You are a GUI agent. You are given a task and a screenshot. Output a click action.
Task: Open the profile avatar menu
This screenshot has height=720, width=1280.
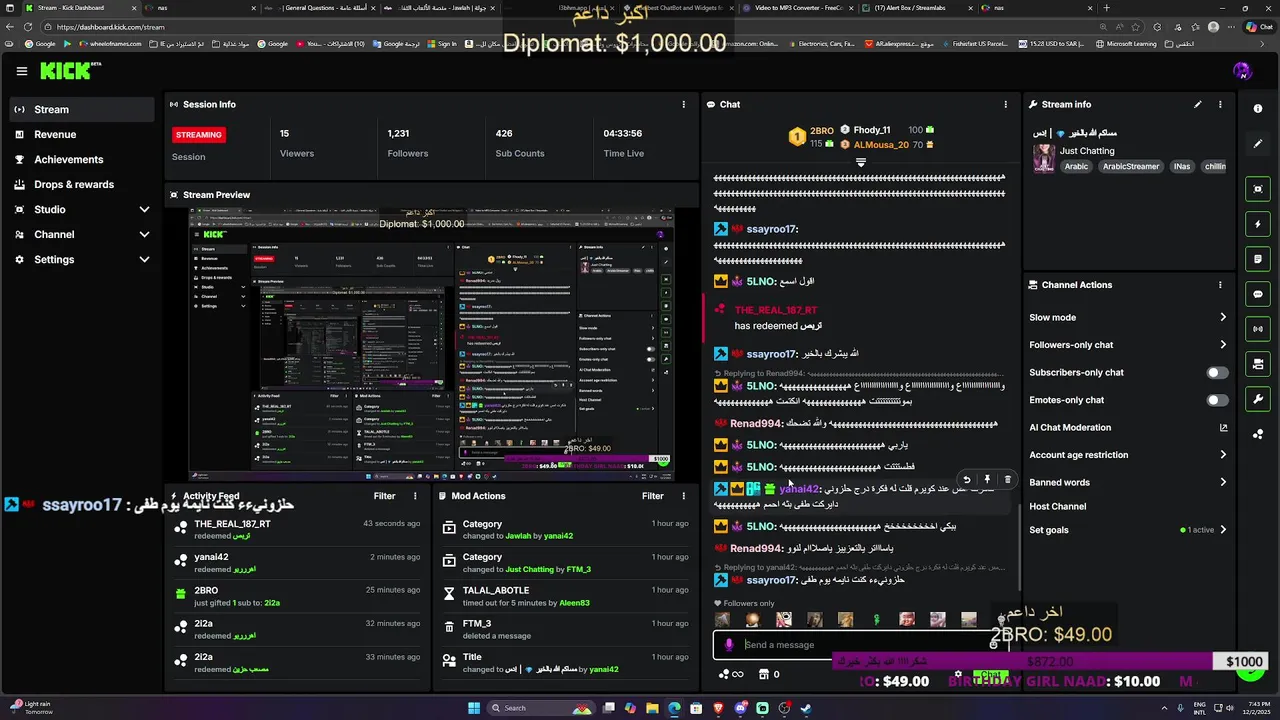1242,70
